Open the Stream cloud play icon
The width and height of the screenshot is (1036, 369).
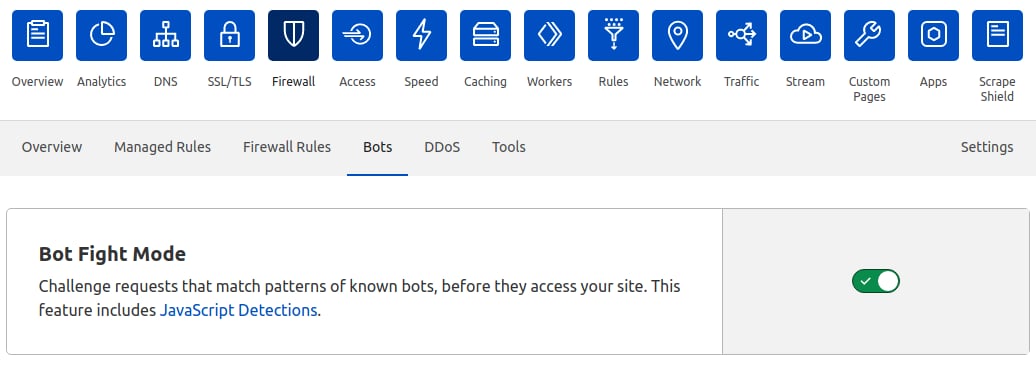(x=805, y=36)
